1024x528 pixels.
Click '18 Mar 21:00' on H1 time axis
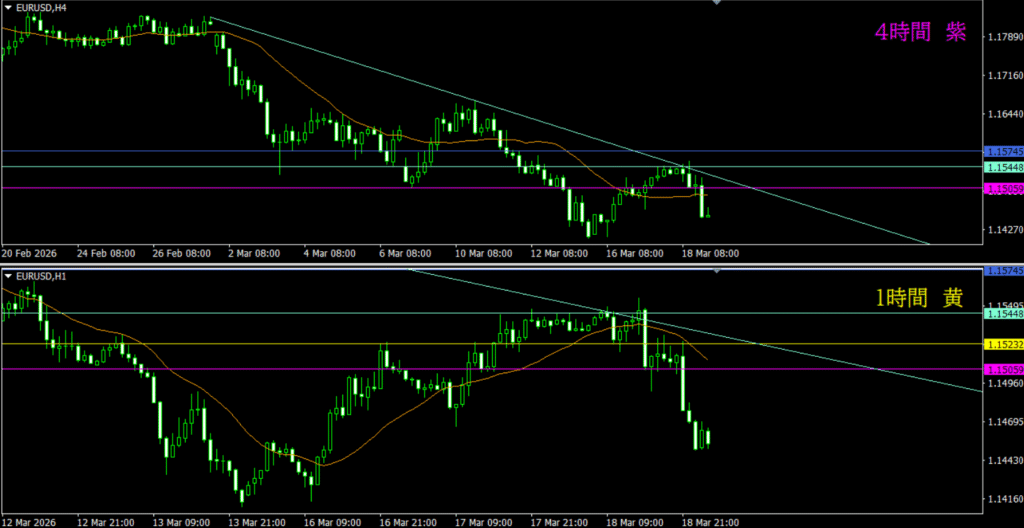click(x=711, y=521)
